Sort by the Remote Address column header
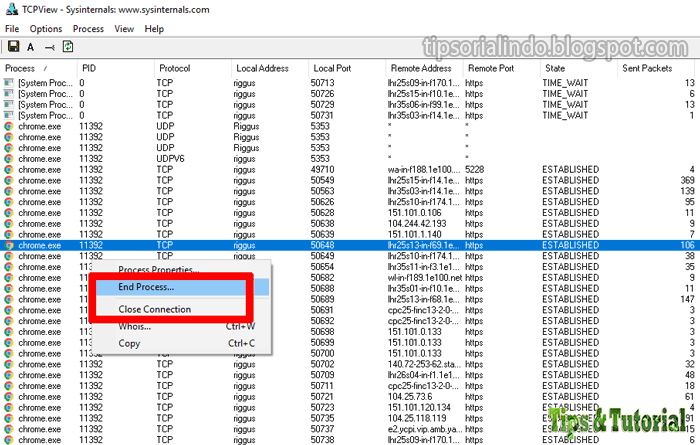 click(425, 68)
